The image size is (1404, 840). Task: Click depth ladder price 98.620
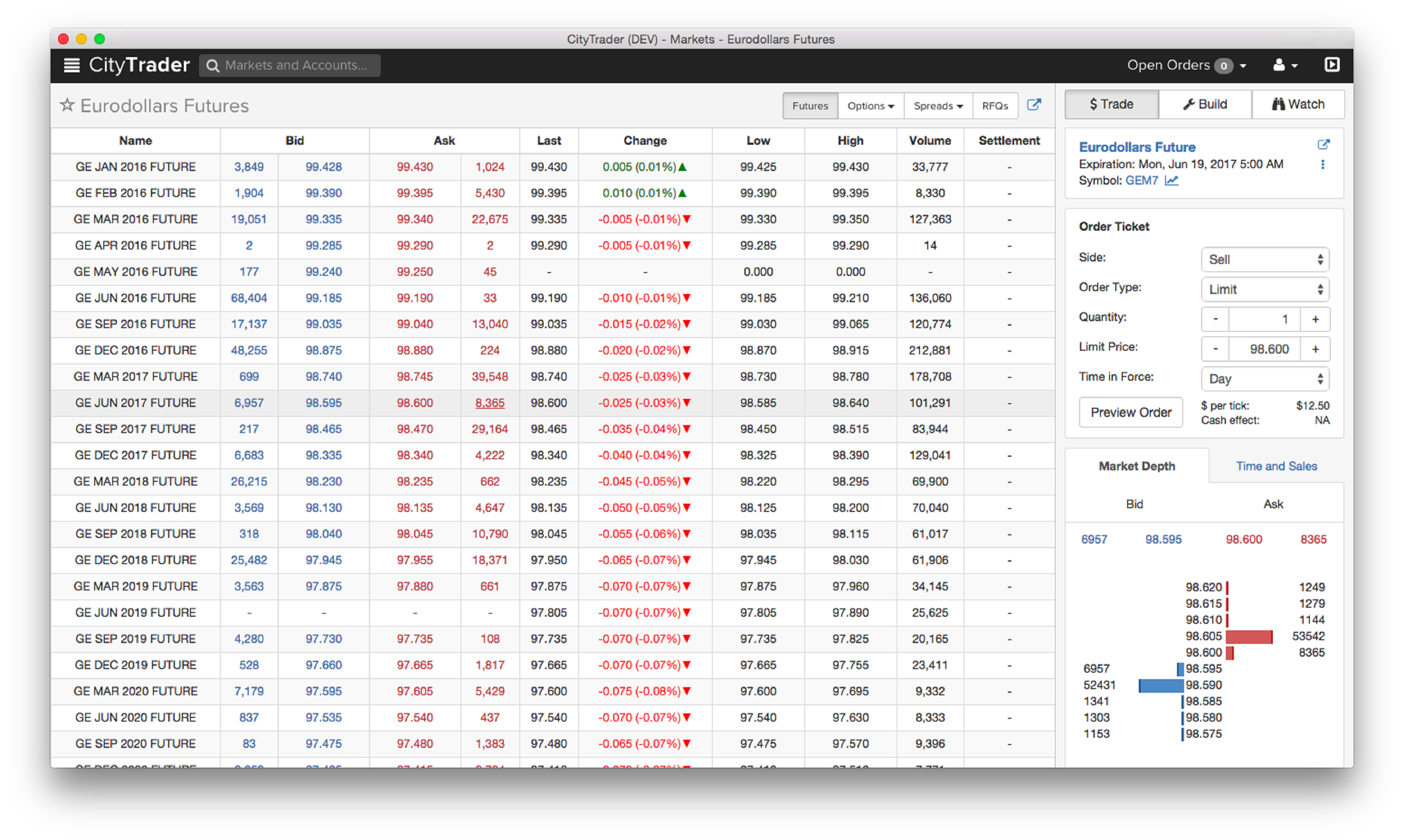tap(1204, 588)
